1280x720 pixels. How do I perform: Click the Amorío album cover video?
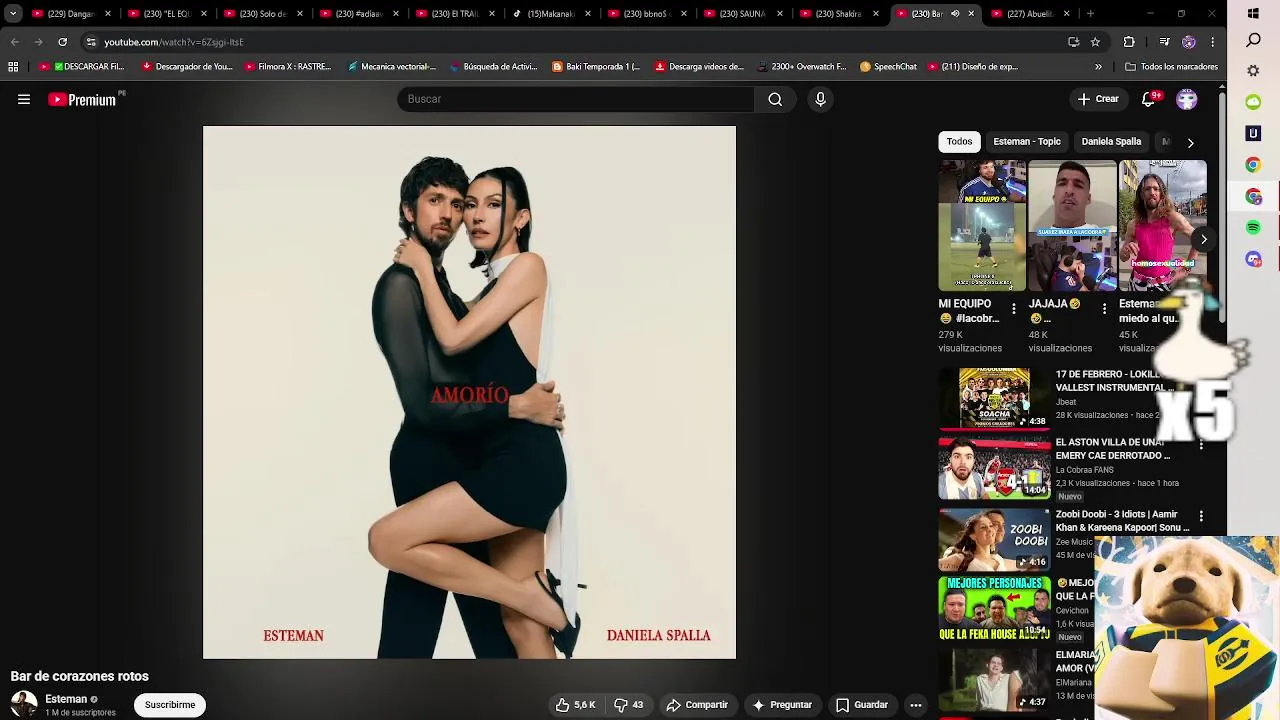click(x=469, y=392)
